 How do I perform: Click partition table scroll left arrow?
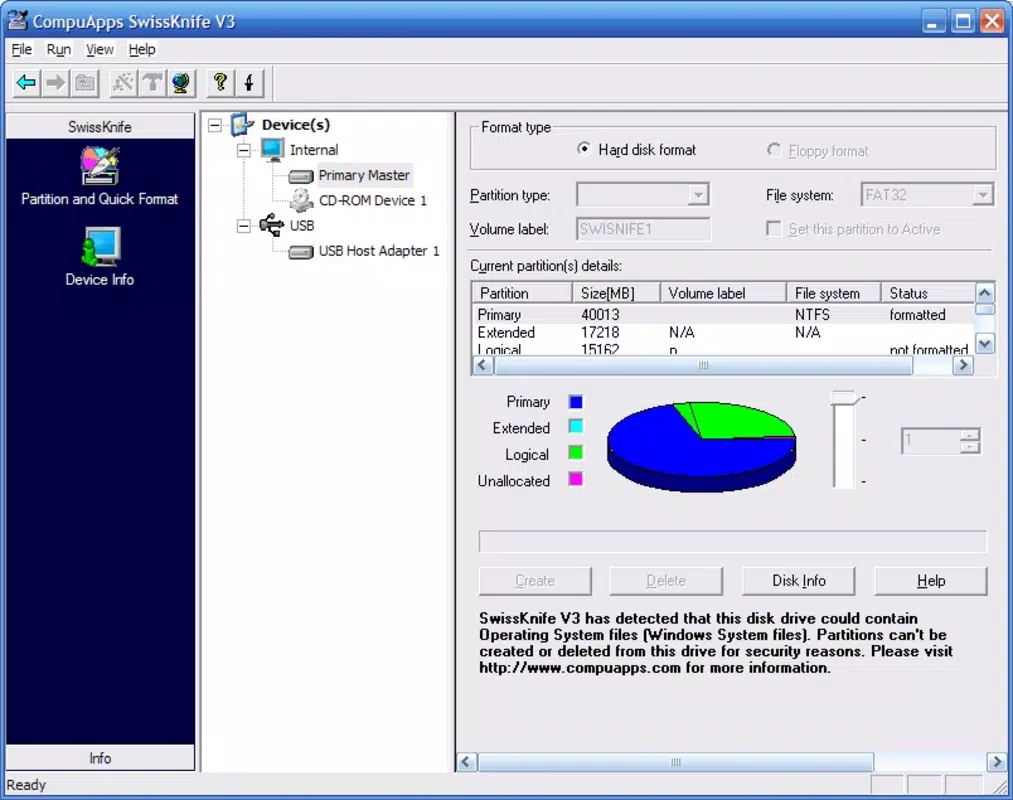tap(482, 365)
